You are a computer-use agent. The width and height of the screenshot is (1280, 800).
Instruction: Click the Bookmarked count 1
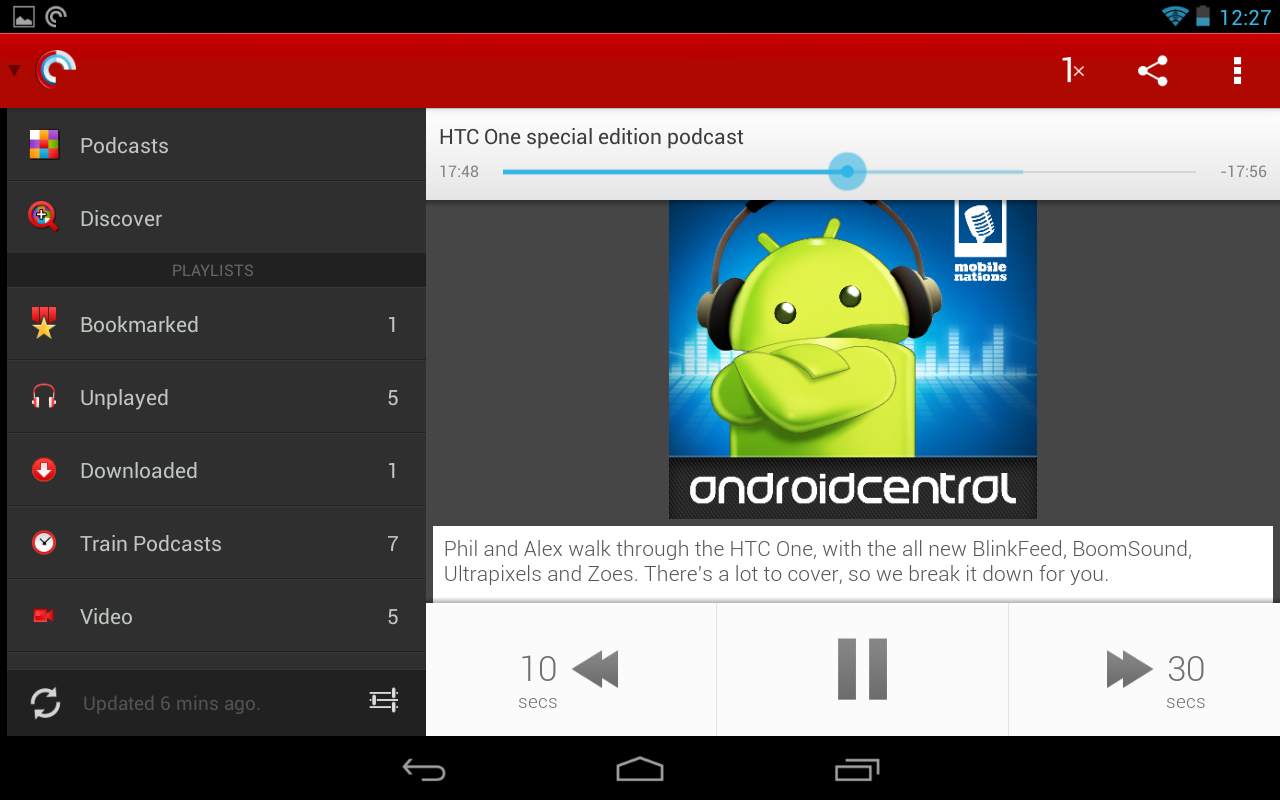[393, 325]
